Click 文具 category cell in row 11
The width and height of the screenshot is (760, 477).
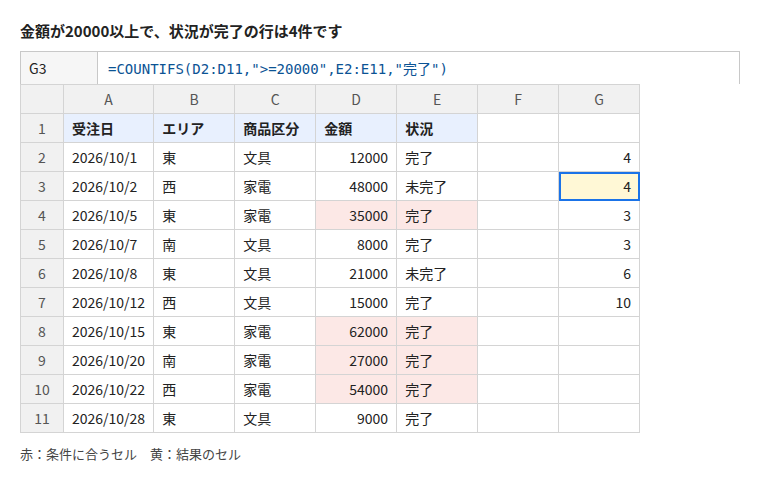pos(275,418)
